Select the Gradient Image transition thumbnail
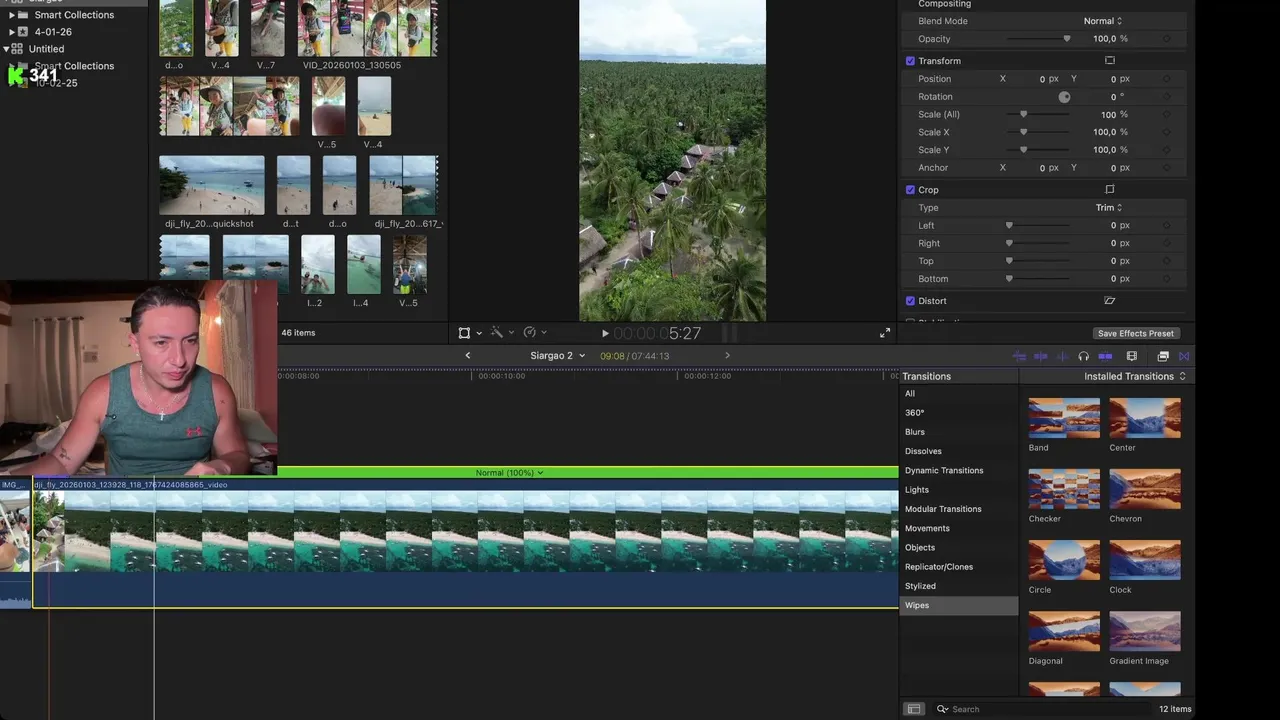The height and width of the screenshot is (720, 1280). coord(1145,631)
